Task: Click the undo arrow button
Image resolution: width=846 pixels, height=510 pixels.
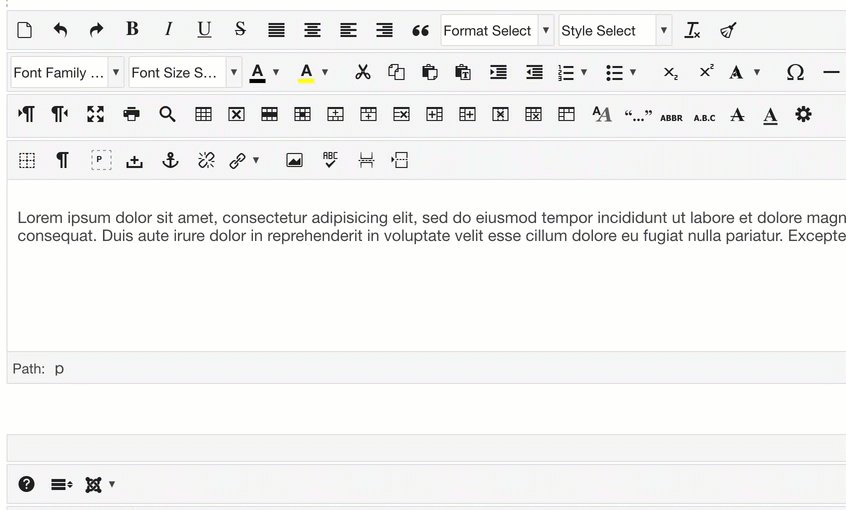Action: click(x=60, y=30)
